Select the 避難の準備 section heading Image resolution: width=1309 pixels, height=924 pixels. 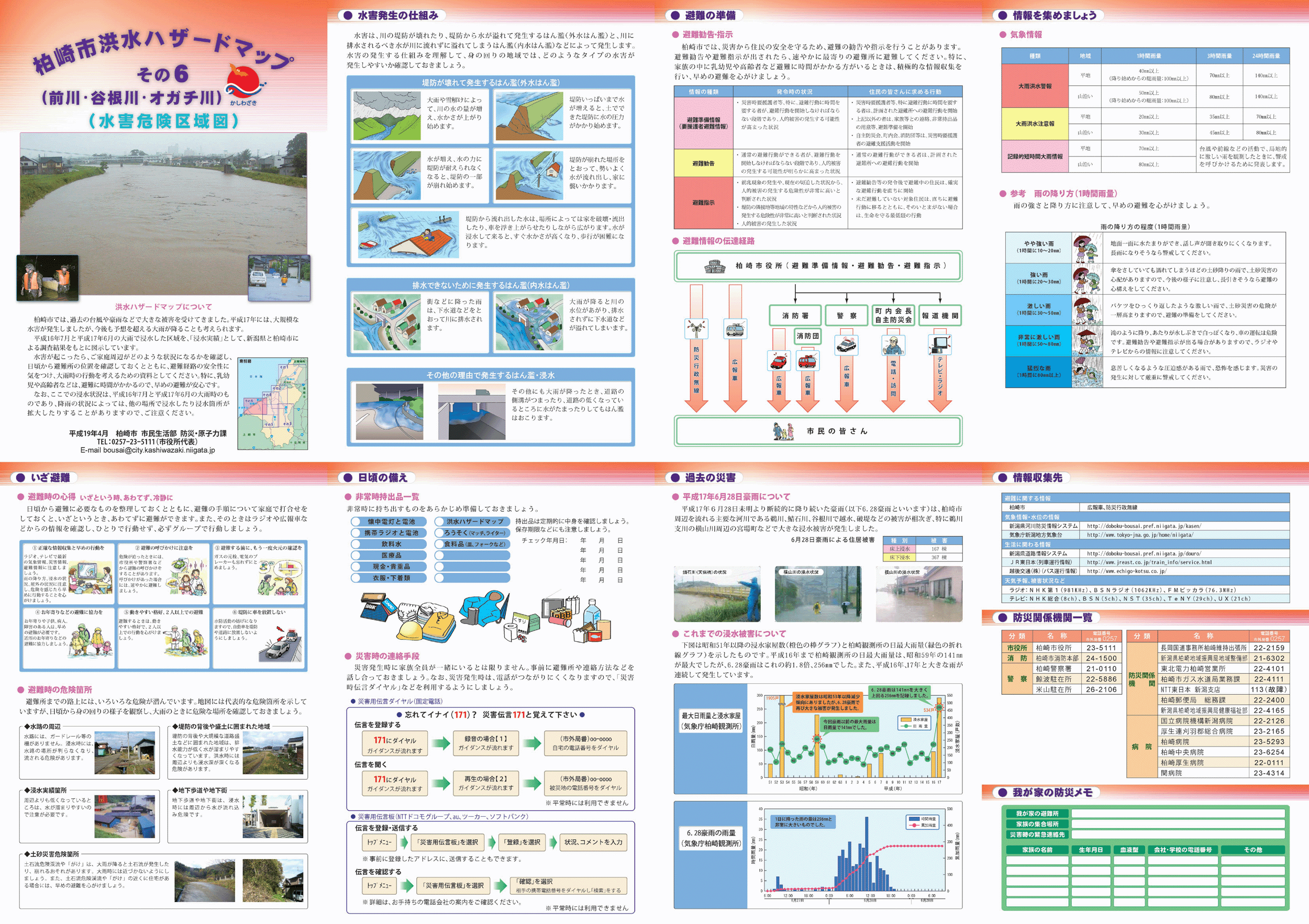point(710,15)
